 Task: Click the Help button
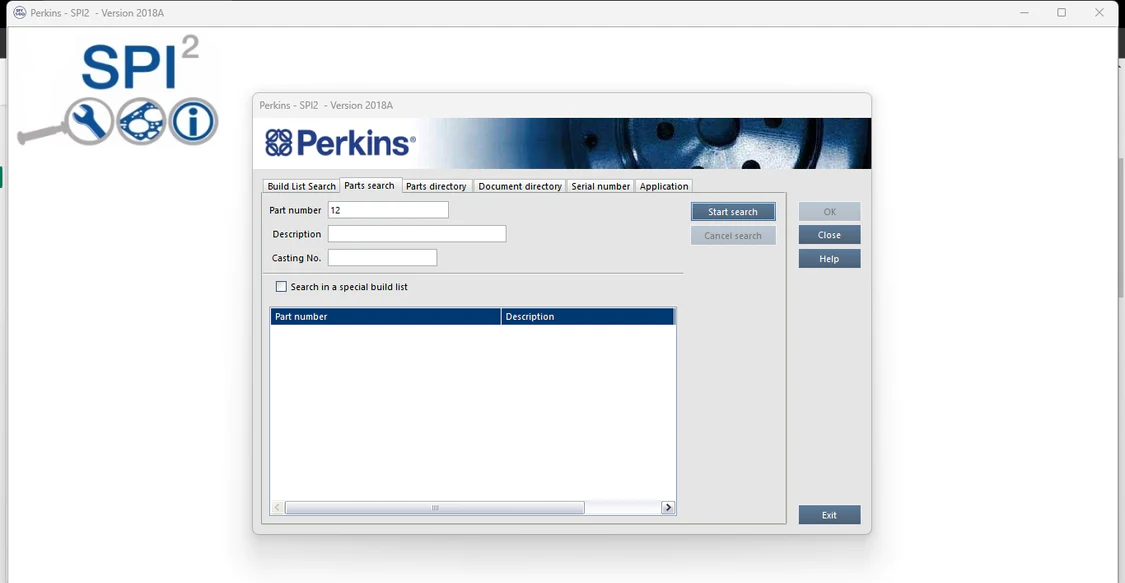click(x=829, y=259)
